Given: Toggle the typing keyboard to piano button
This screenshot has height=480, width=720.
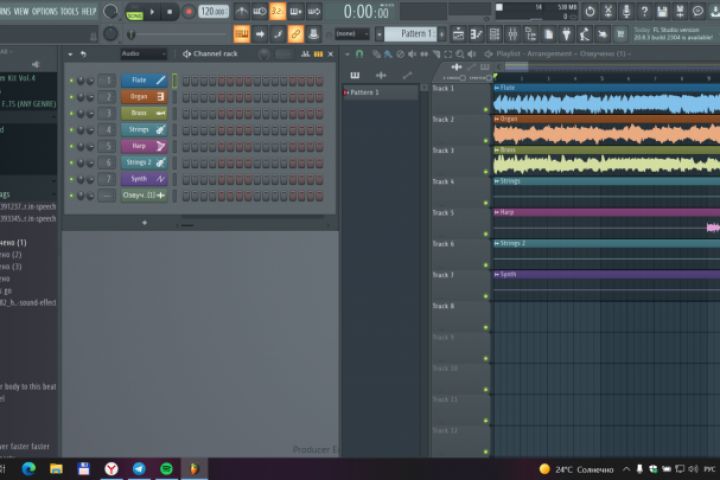Looking at the screenshot, I should (x=242, y=34).
